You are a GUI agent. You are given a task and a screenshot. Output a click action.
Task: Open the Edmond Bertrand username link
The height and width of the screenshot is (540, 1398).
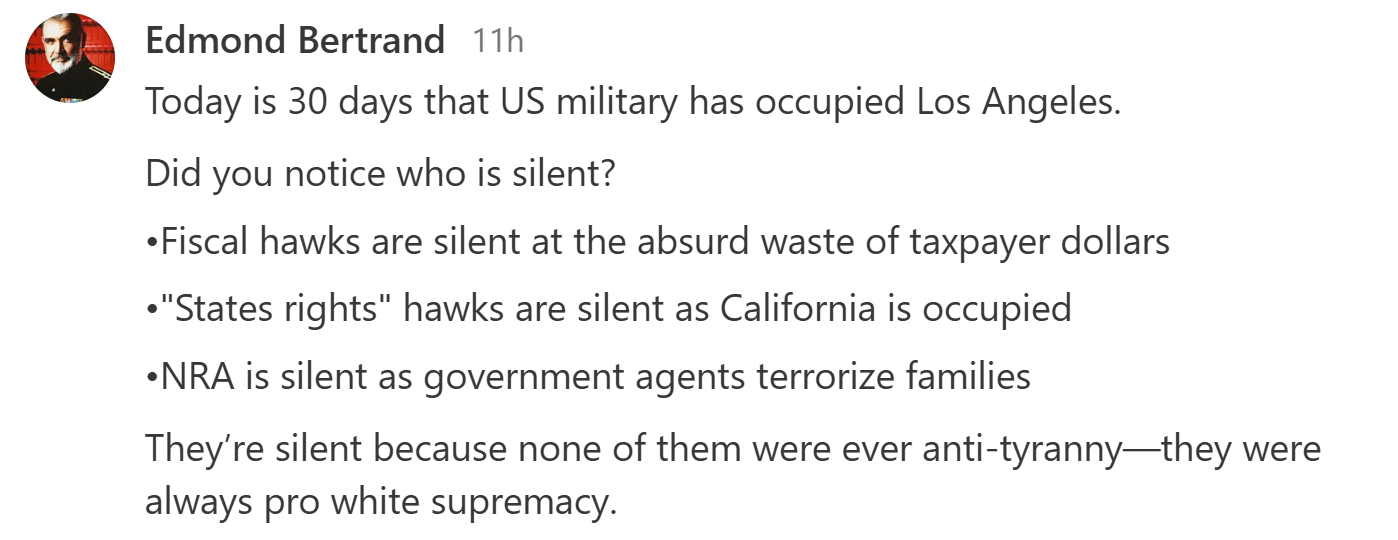295,41
